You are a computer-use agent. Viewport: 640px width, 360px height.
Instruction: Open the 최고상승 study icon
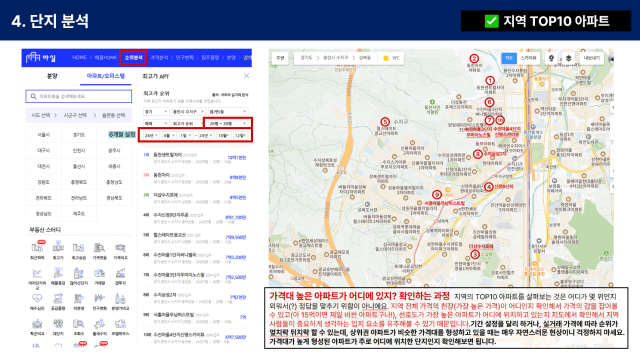[78, 250]
